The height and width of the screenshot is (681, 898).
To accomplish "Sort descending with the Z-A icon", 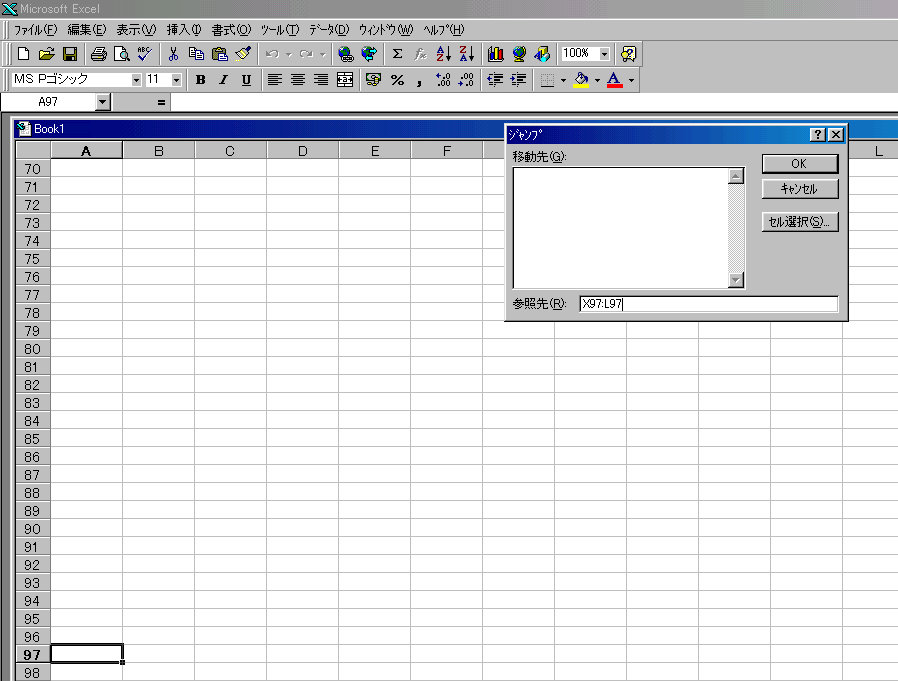I will click(x=467, y=54).
